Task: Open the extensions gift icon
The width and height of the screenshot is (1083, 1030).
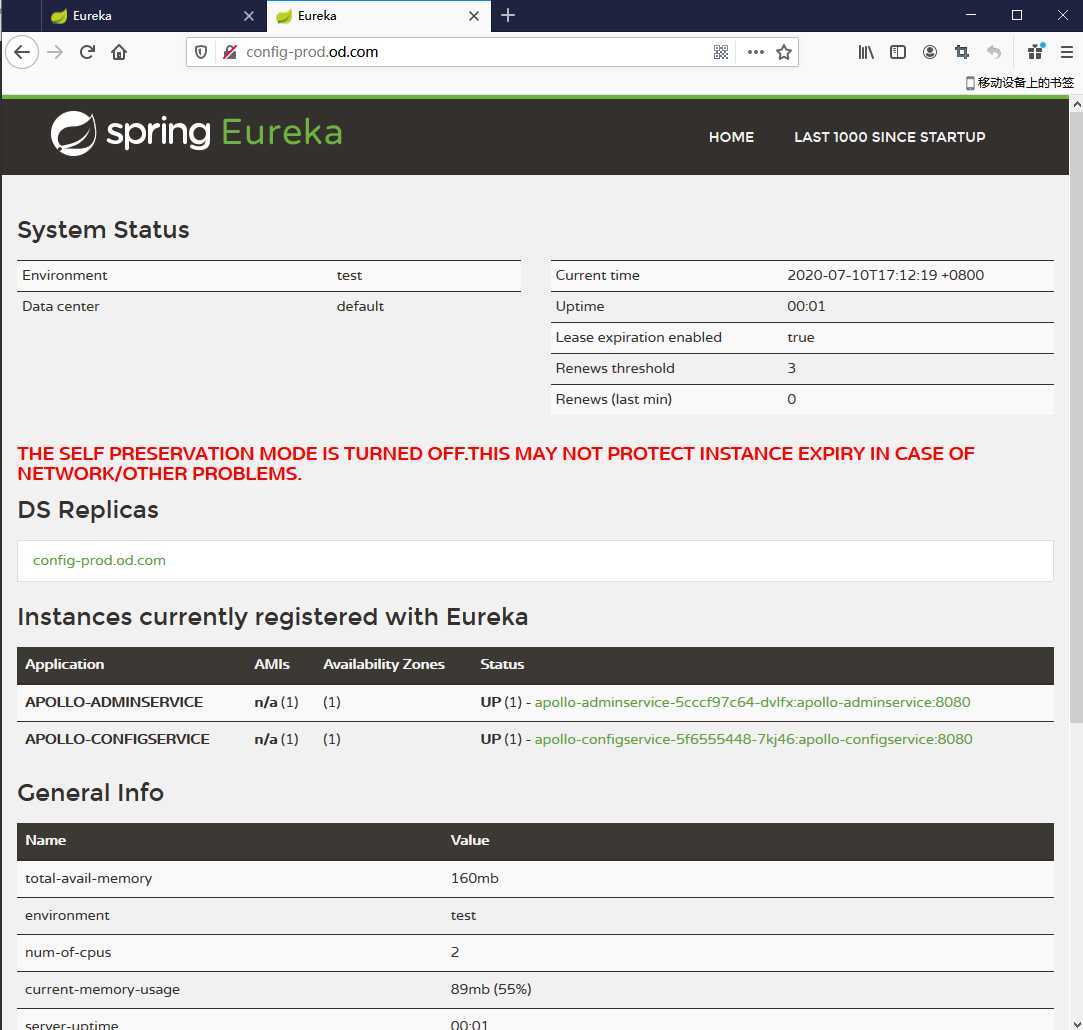Action: [1036, 52]
